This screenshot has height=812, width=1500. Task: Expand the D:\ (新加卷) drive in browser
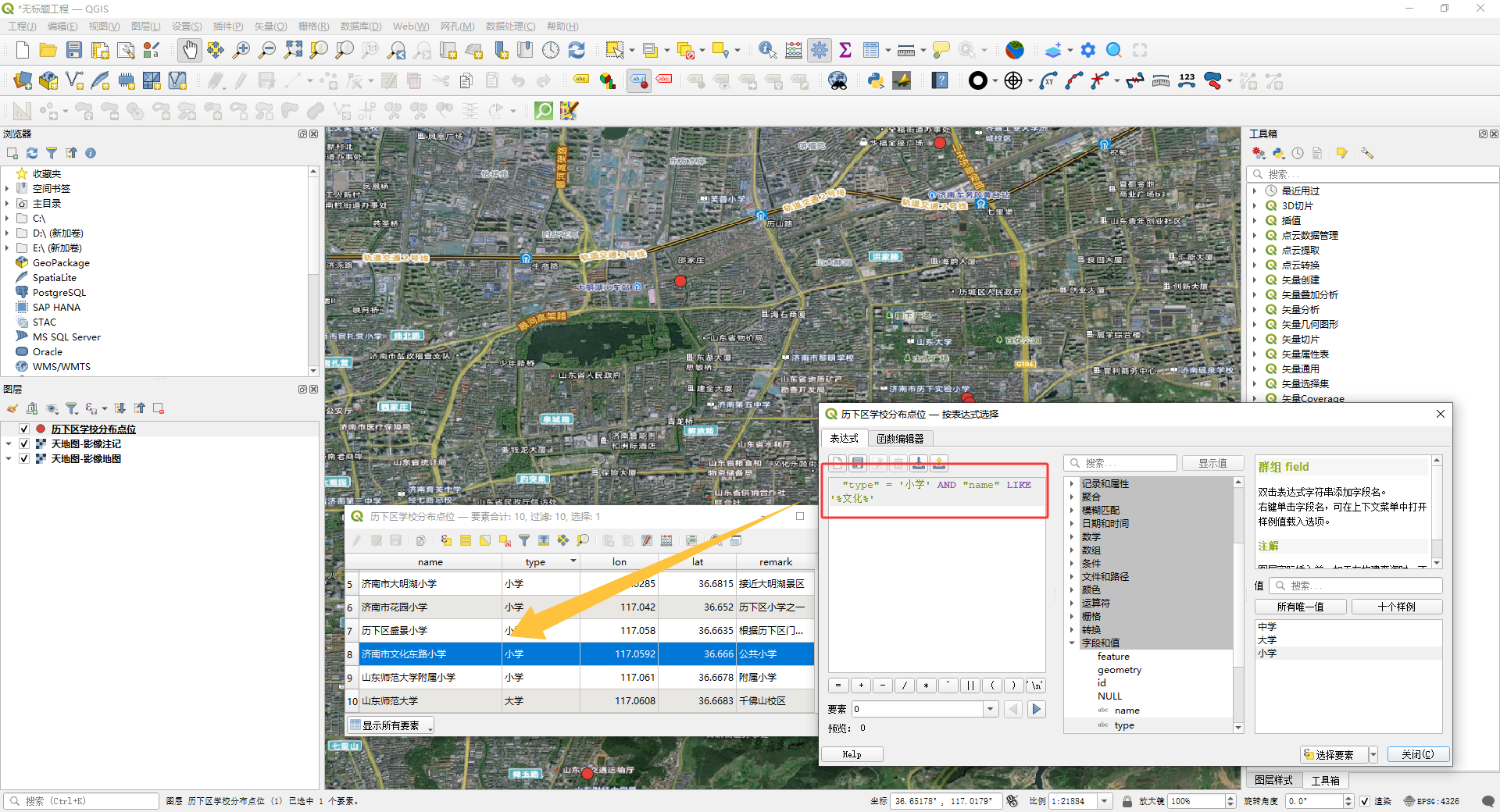click(x=7, y=233)
